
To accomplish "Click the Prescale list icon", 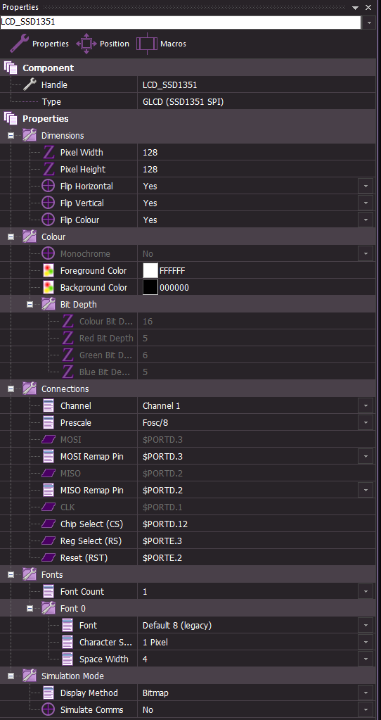I will [48, 422].
